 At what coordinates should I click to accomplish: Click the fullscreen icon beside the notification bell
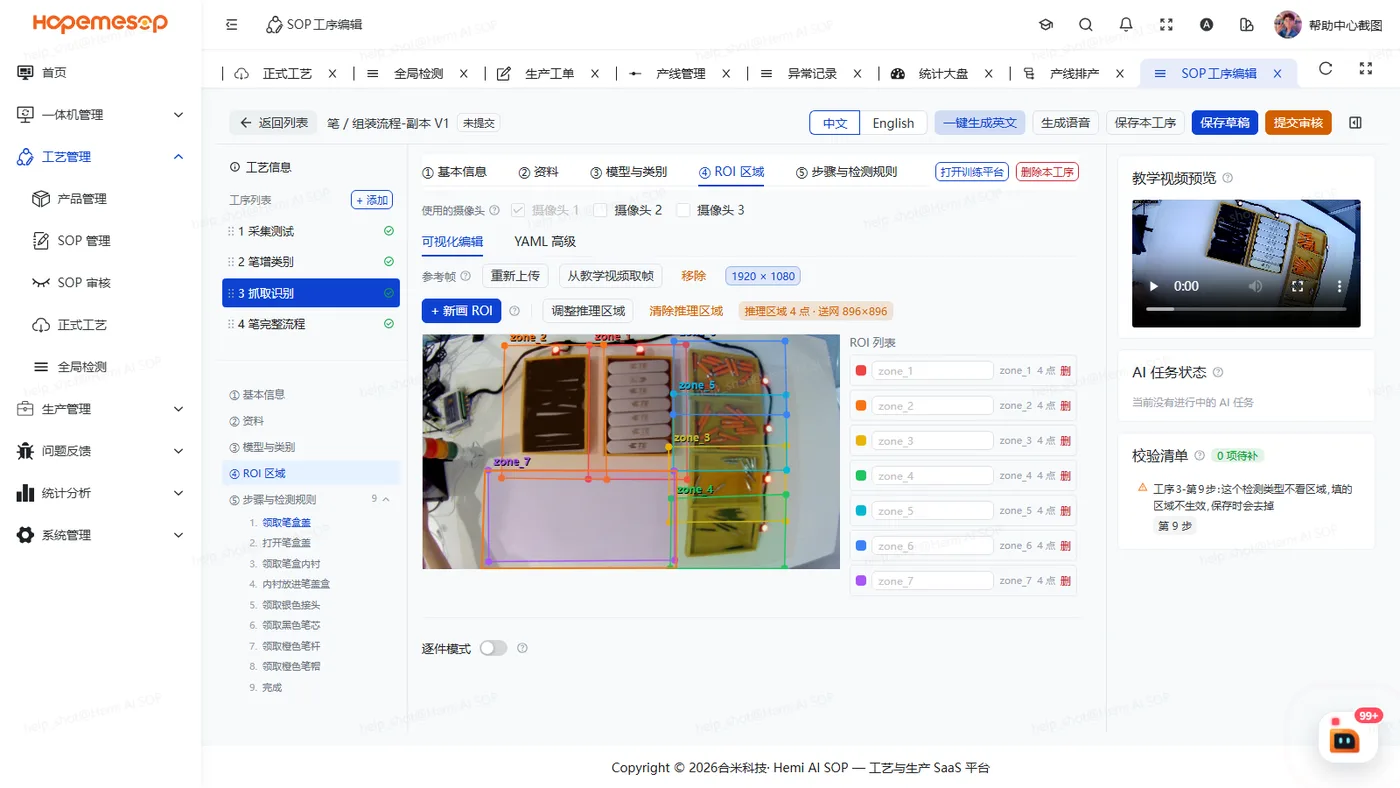coord(1166,24)
